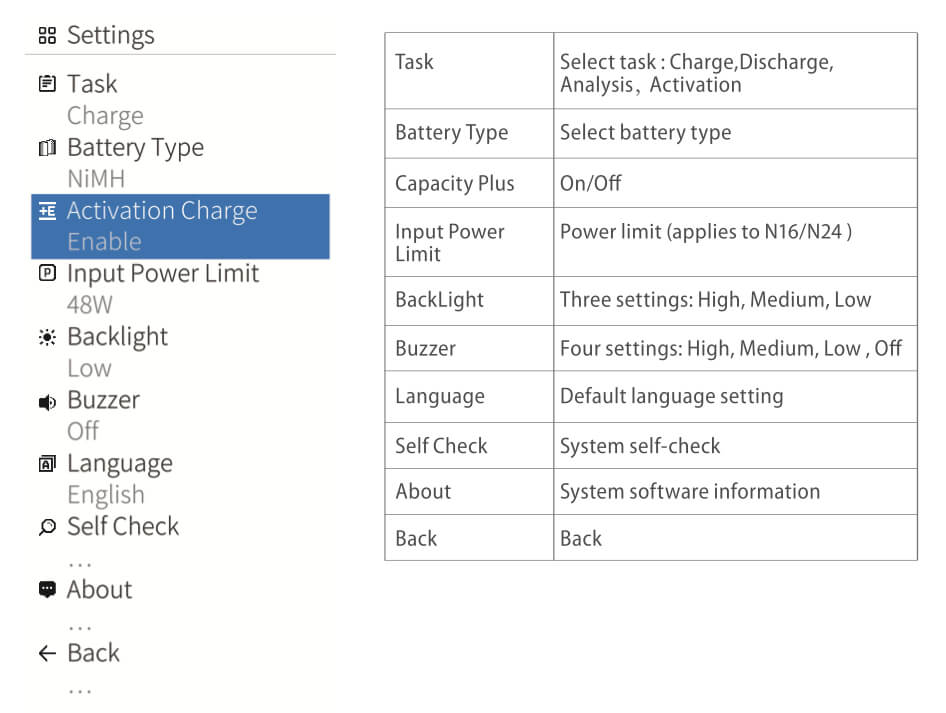Click the Activation Charge icon
The width and height of the screenshot is (946, 713).
pyautogui.click(x=46, y=211)
